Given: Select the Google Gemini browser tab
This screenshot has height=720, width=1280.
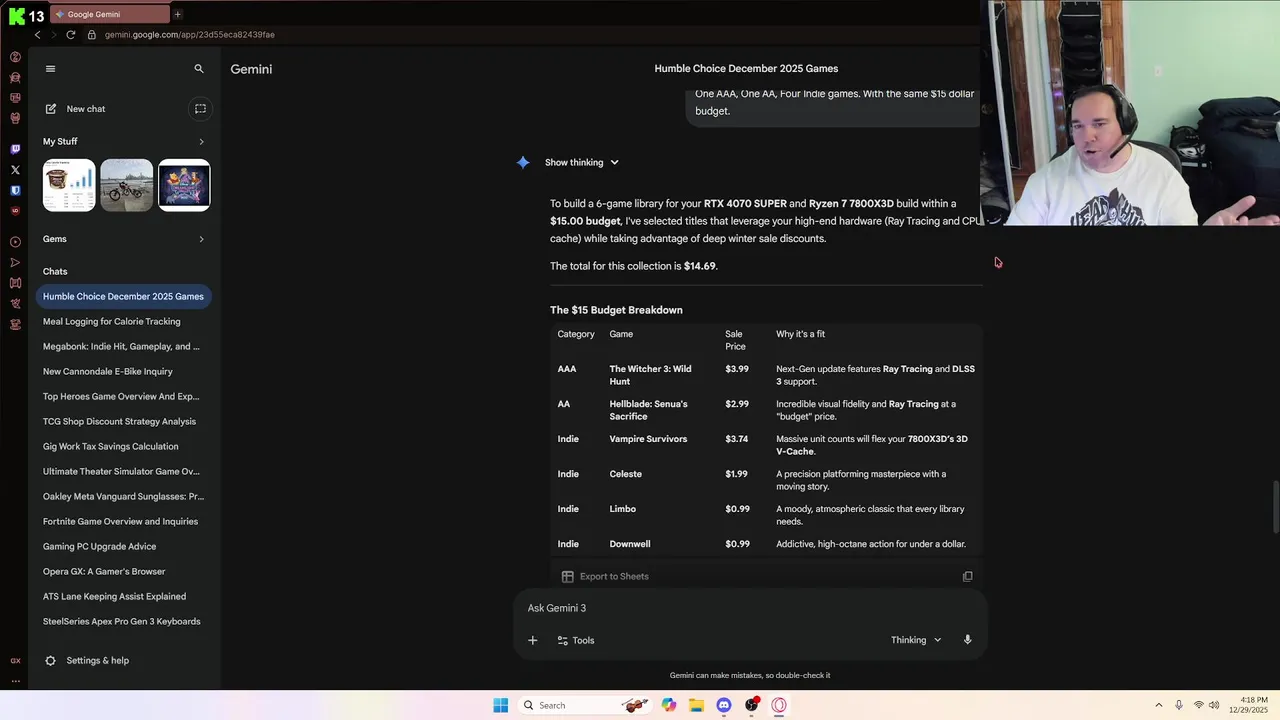Looking at the screenshot, I should (110, 14).
